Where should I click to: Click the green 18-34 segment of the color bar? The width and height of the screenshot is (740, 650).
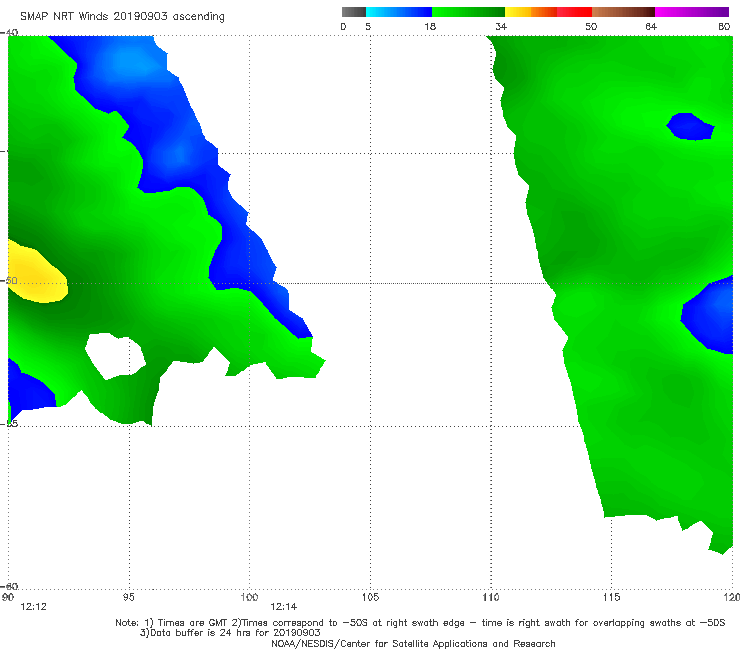[468, 12]
